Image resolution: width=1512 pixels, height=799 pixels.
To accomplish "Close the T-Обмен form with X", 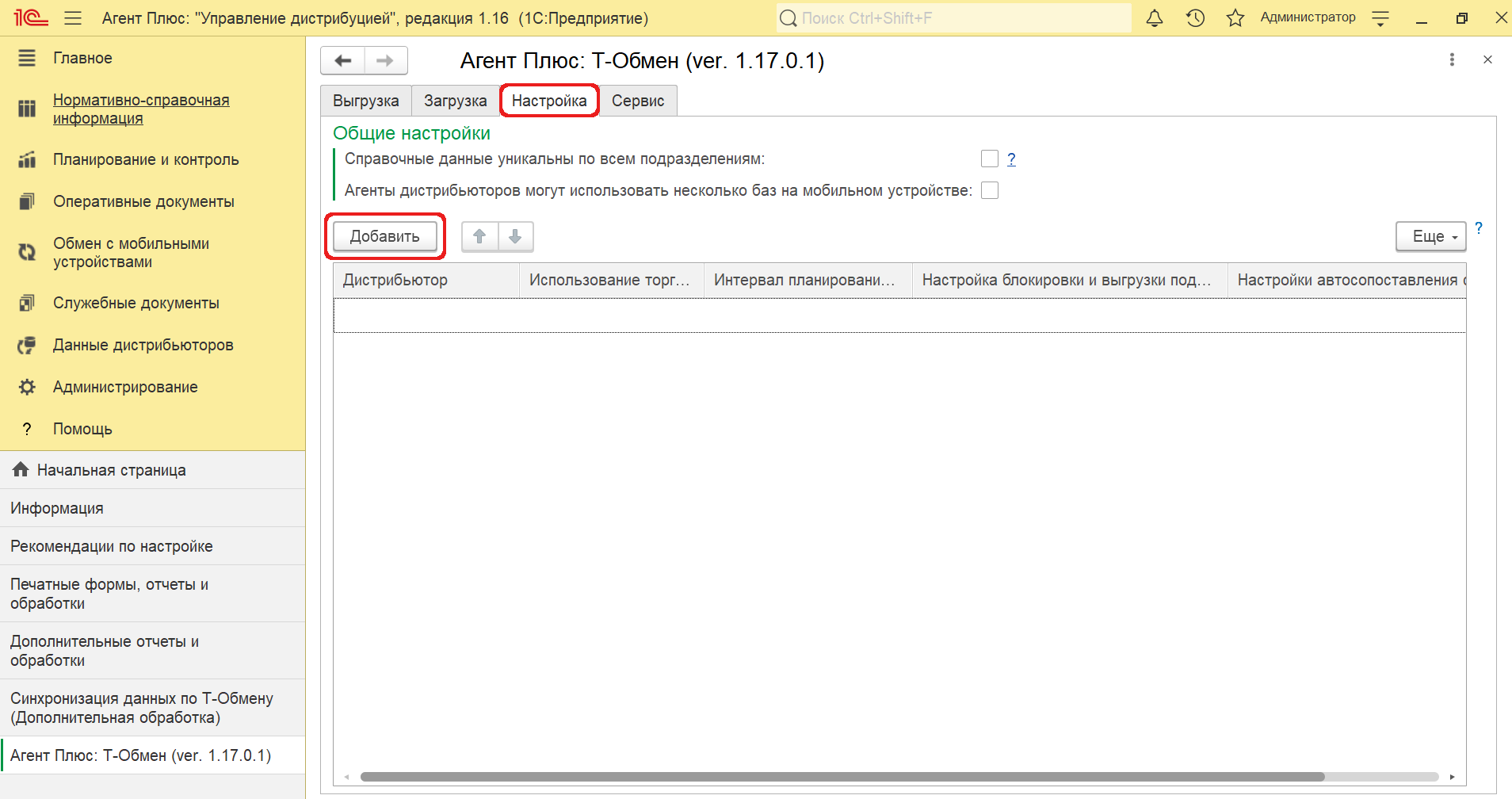I will click(1487, 59).
